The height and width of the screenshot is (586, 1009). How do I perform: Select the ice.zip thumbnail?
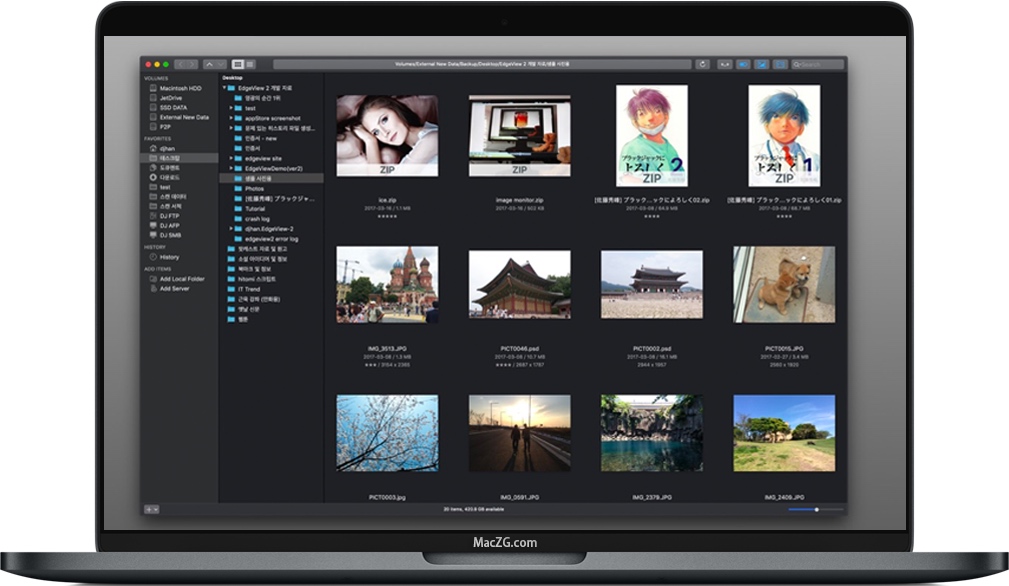[x=387, y=136]
